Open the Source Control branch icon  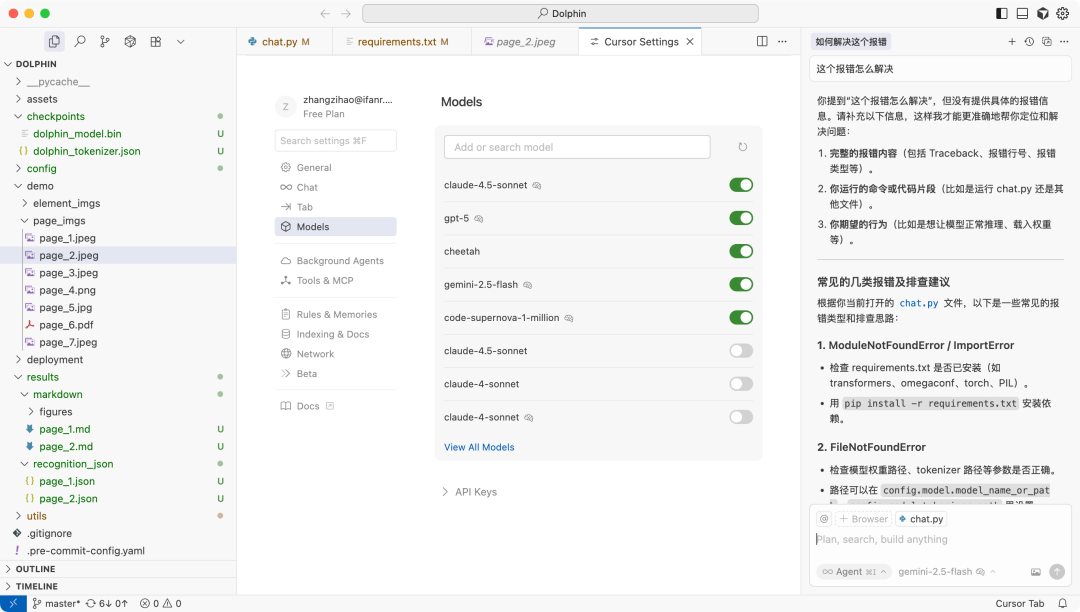[105, 42]
